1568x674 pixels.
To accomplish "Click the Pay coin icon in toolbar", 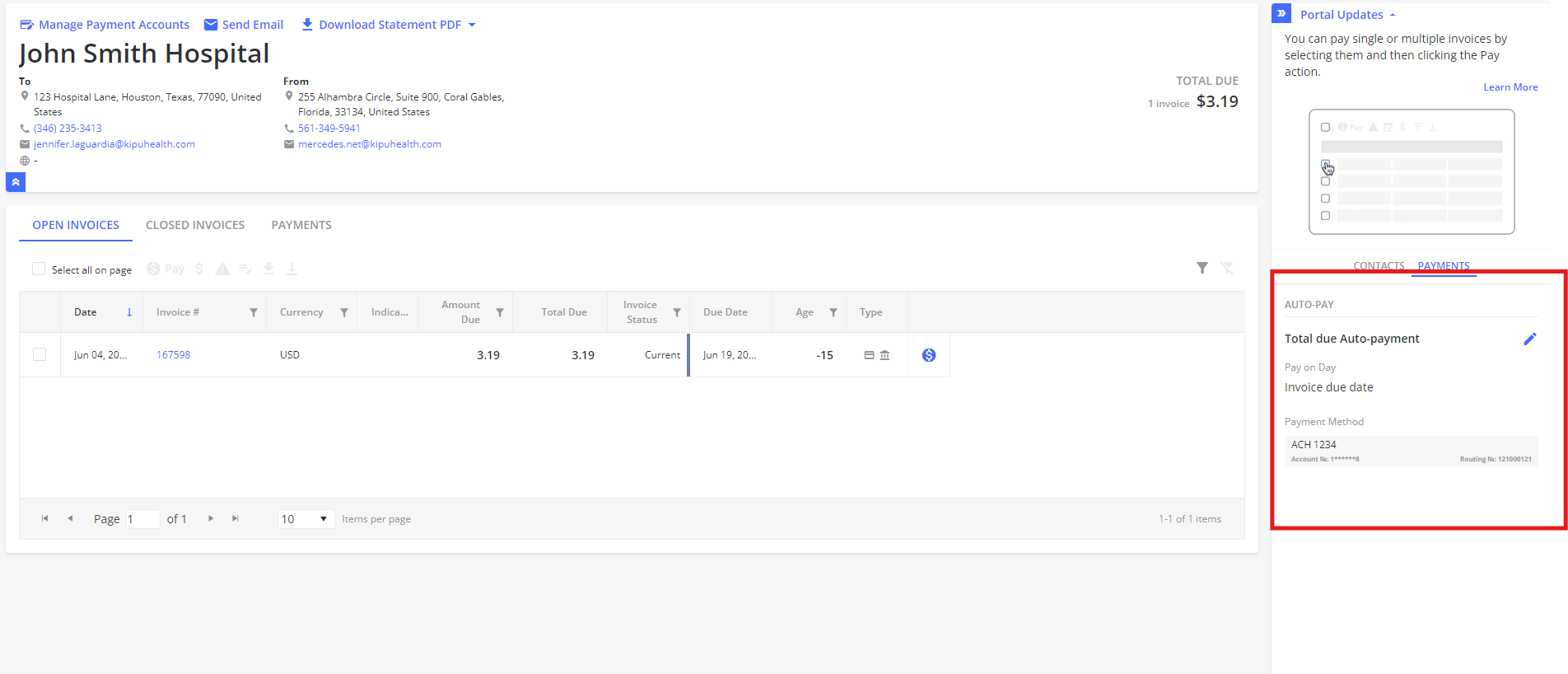I will coord(153,269).
